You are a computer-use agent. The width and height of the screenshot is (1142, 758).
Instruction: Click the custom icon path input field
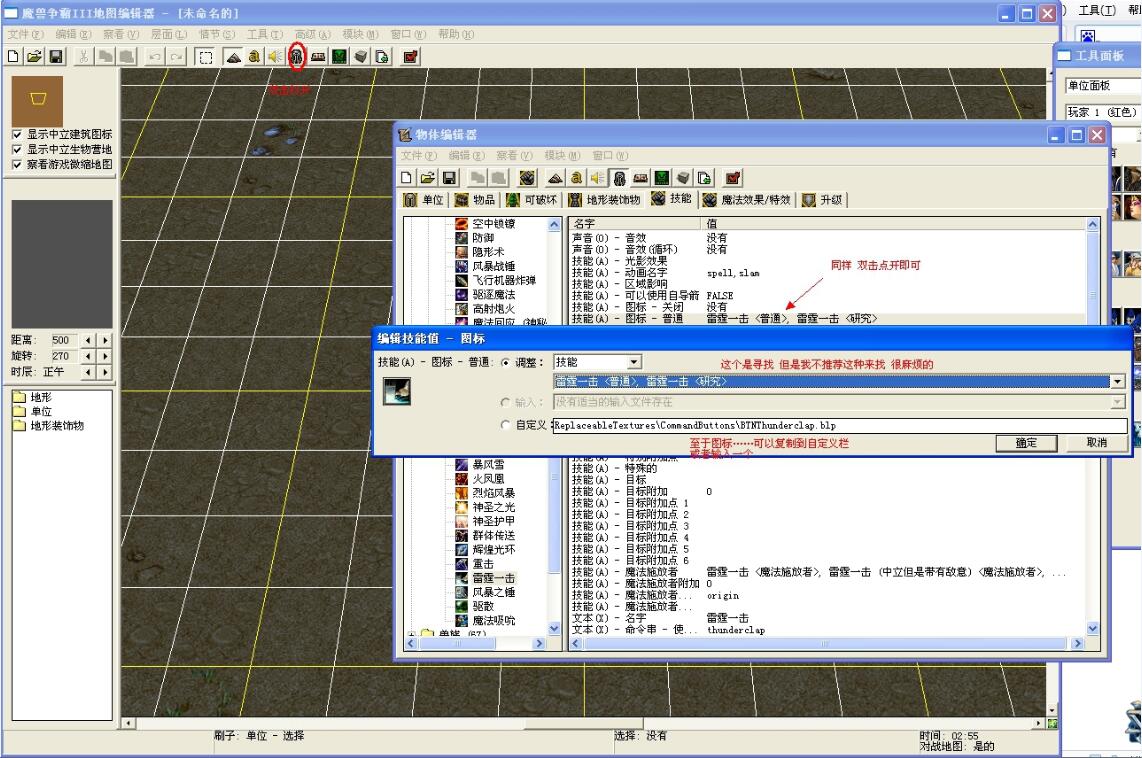pos(840,426)
